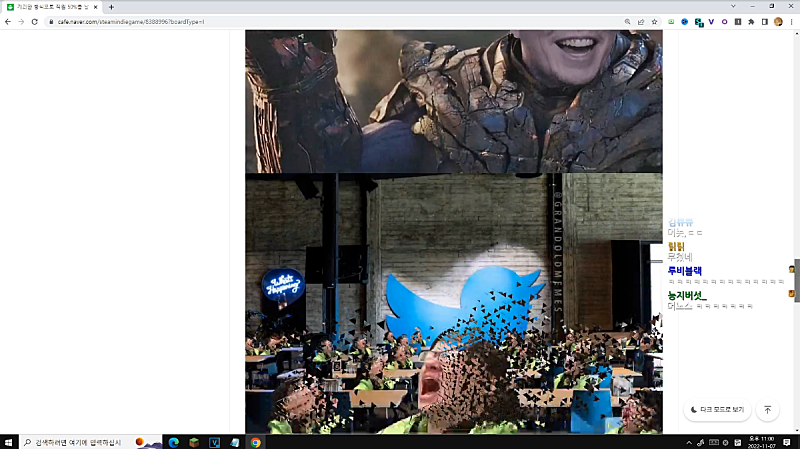800x449 pixels.
Task: Close the Naver Cafe tab
Action: pos(95,7)
